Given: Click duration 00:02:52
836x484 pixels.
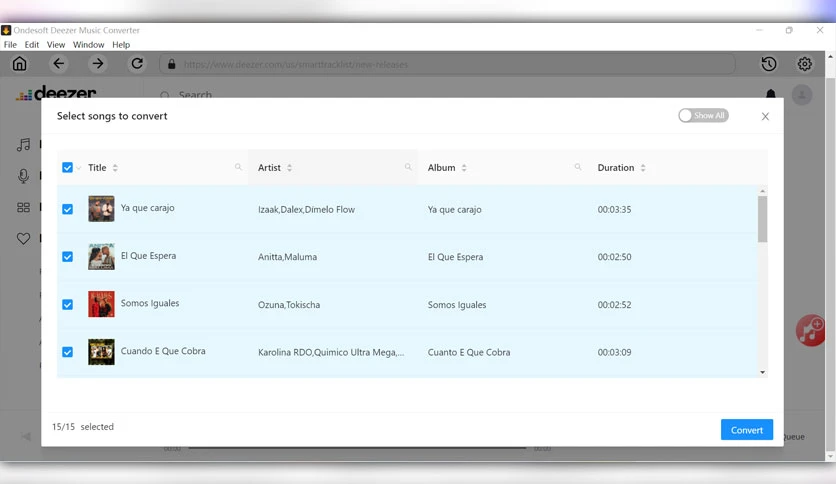Looking at the screenshot, I should coord(614,305).
